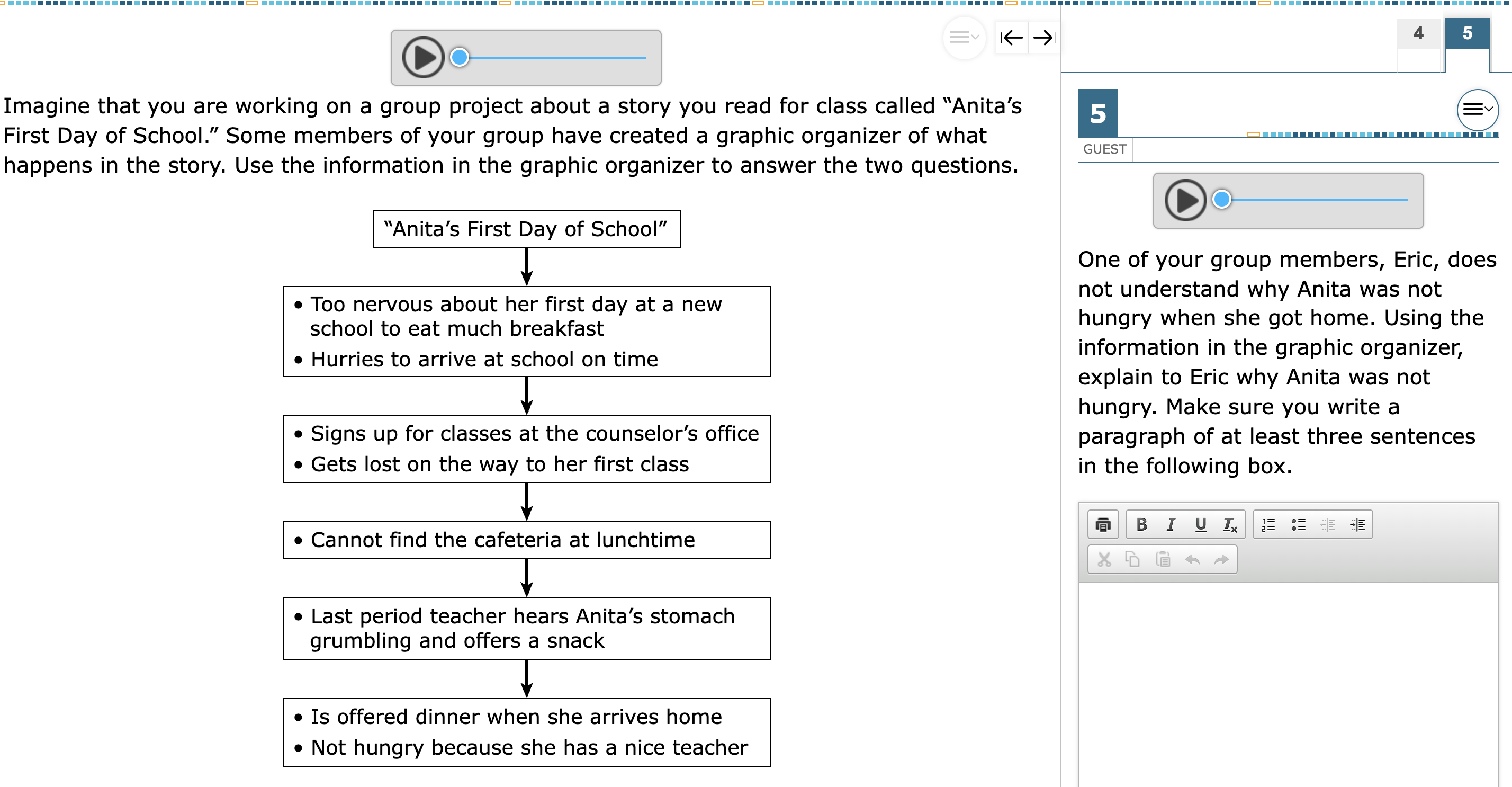Click the print icon in editor toolbar

(1103, 524)
